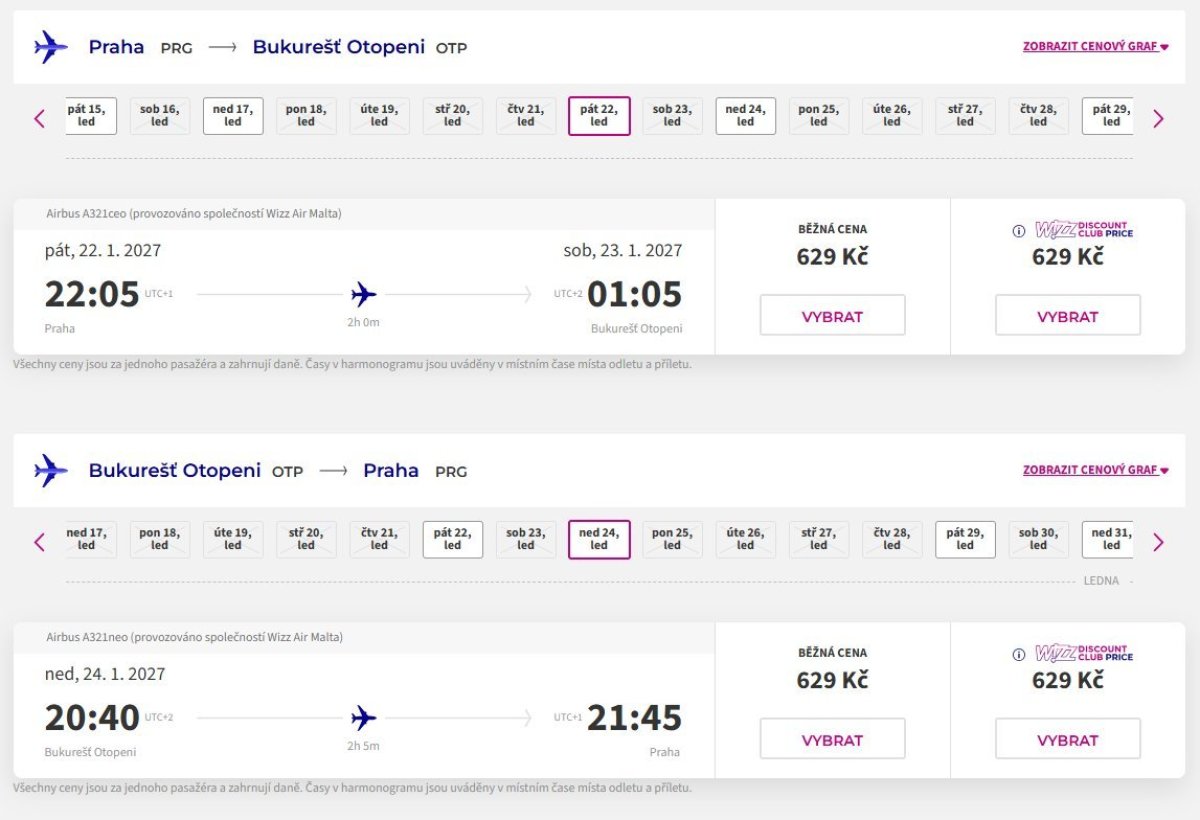Screen dimensions: 1200x820
Task: Choose regular price for the 22:05 Praha flight
Action: coord(832,315)
